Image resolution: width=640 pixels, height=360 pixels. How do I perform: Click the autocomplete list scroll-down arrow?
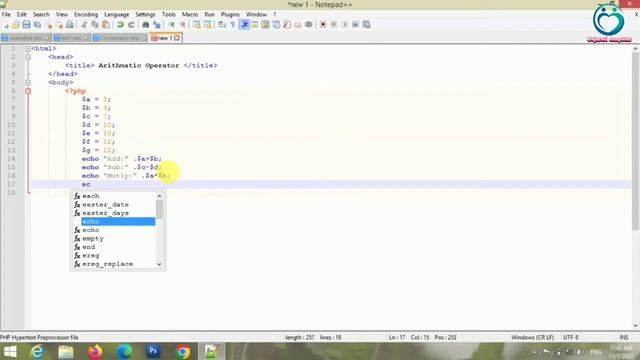159,264
